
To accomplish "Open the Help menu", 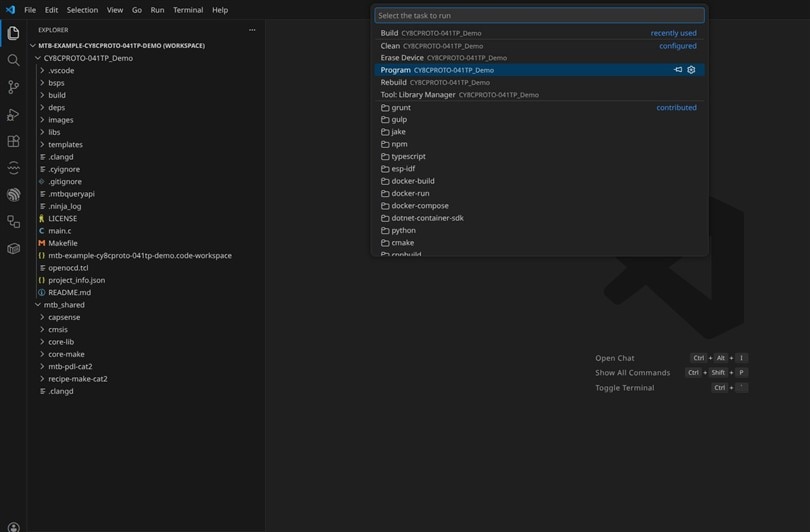I will click(220, 10).
